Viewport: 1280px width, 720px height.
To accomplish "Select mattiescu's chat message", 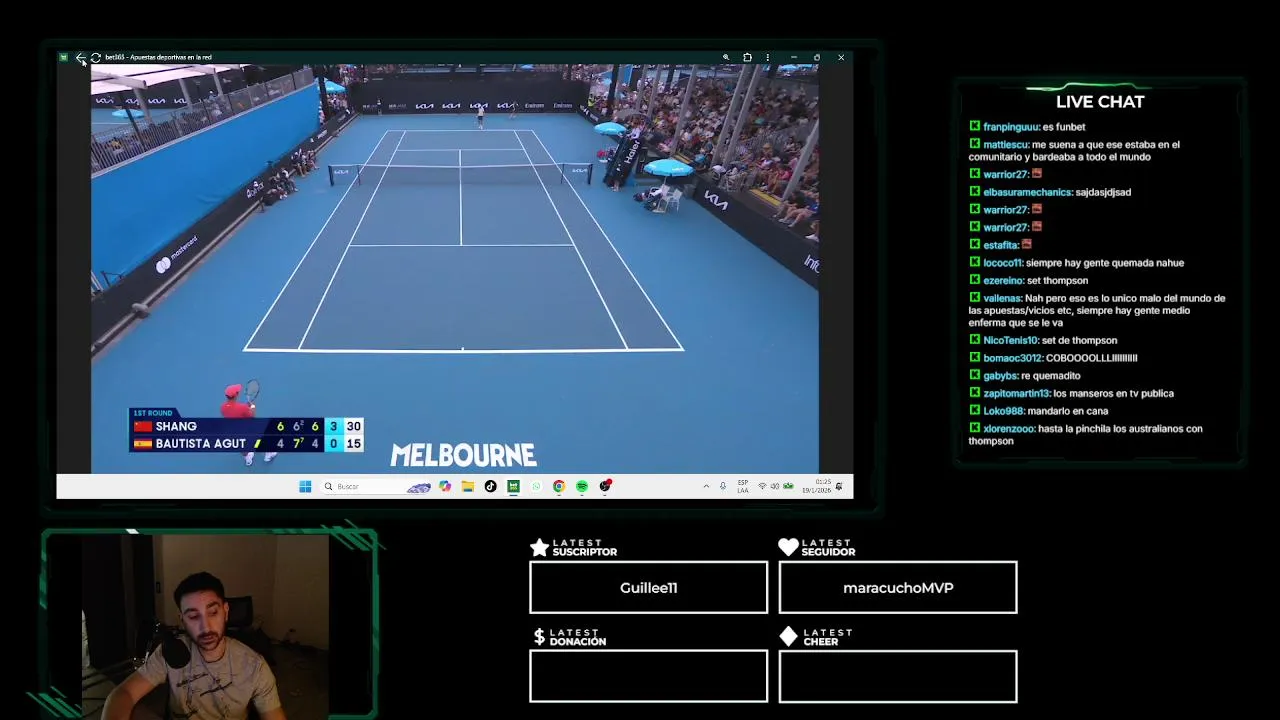I will tap(1074, 150).
